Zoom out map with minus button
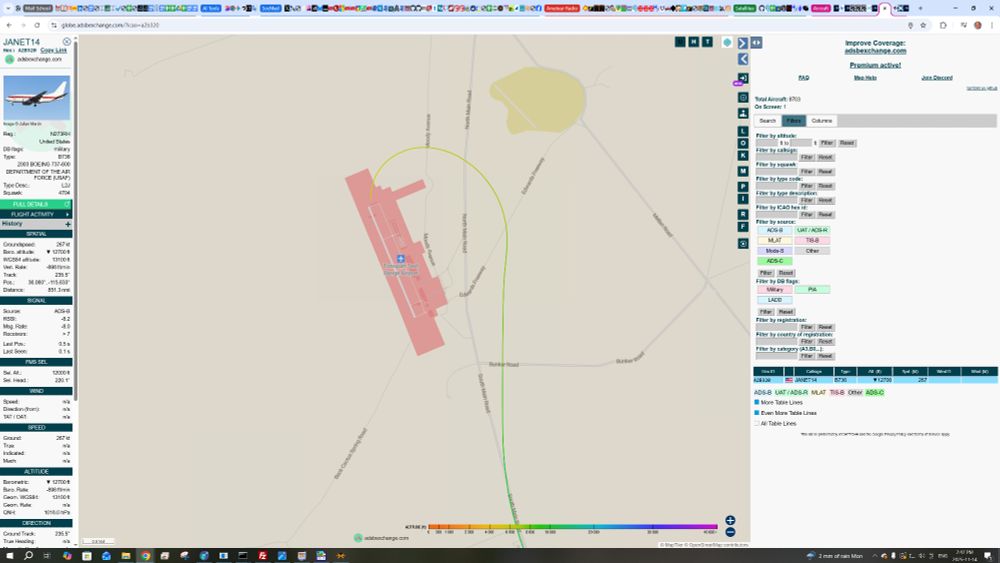The width and height of the screenshot is (1000, 563). (x=730, y=532)
